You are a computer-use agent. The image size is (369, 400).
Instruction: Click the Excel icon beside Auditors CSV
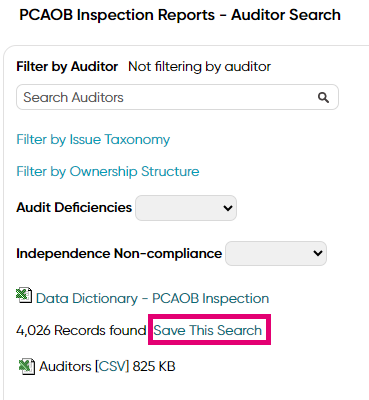[x=26, y=366]
